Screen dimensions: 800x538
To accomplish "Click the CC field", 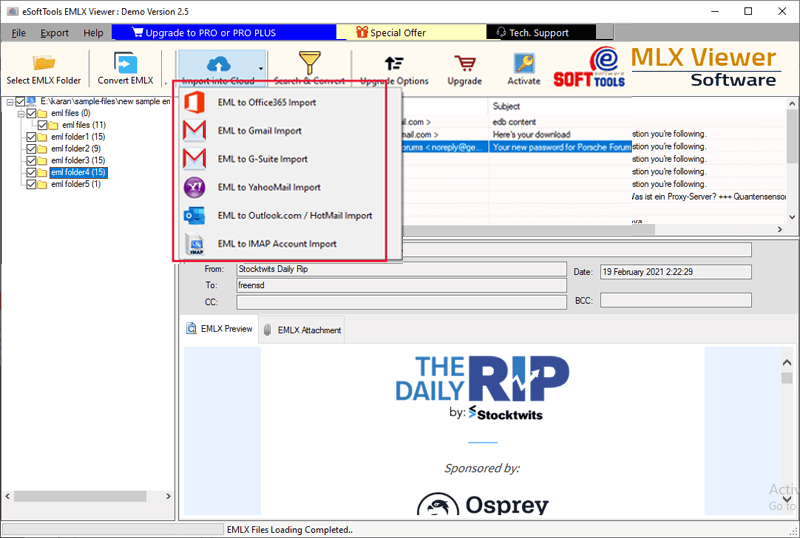I will pos(401,302).
